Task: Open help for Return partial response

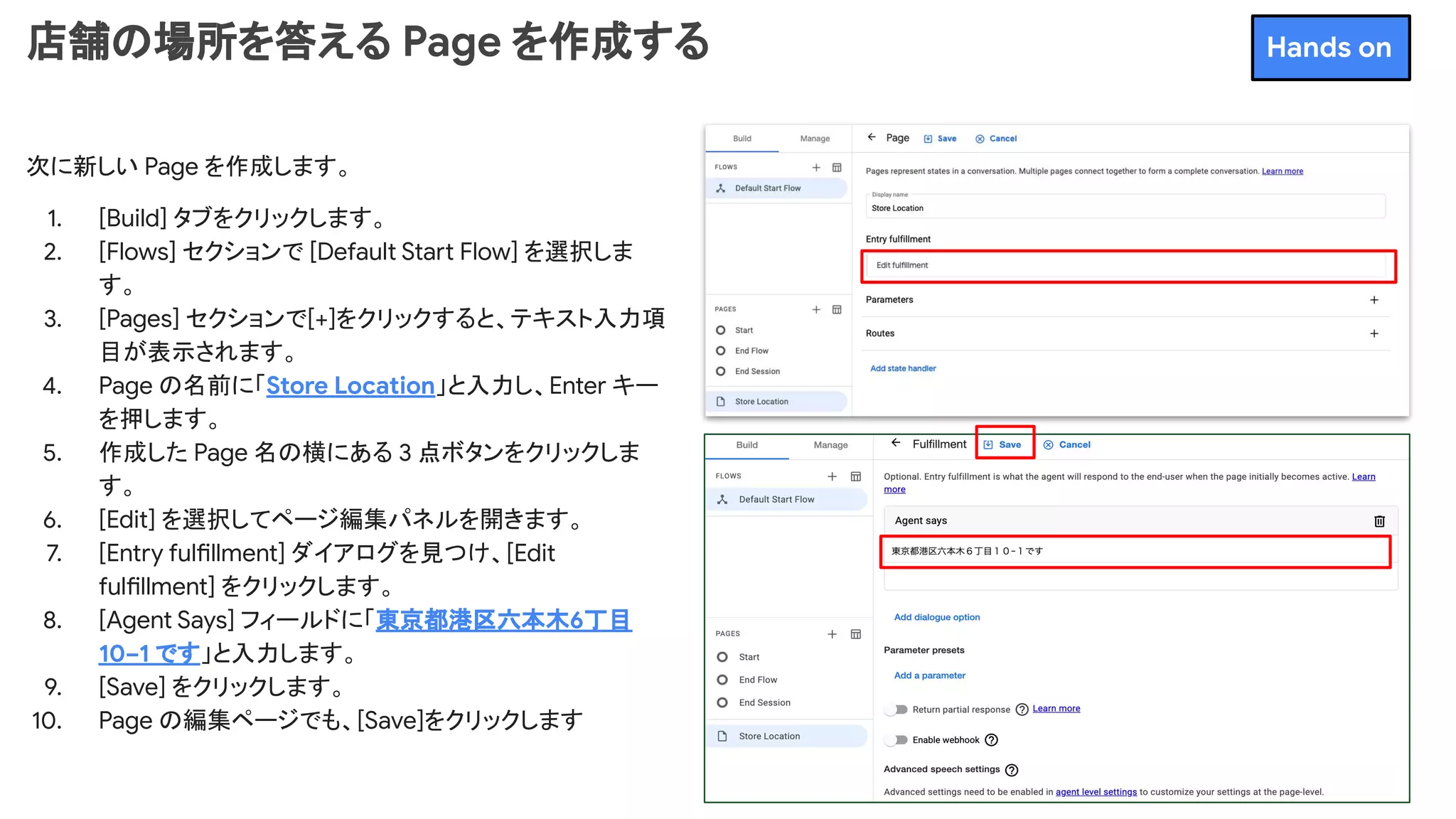Action: (1022, 710)
